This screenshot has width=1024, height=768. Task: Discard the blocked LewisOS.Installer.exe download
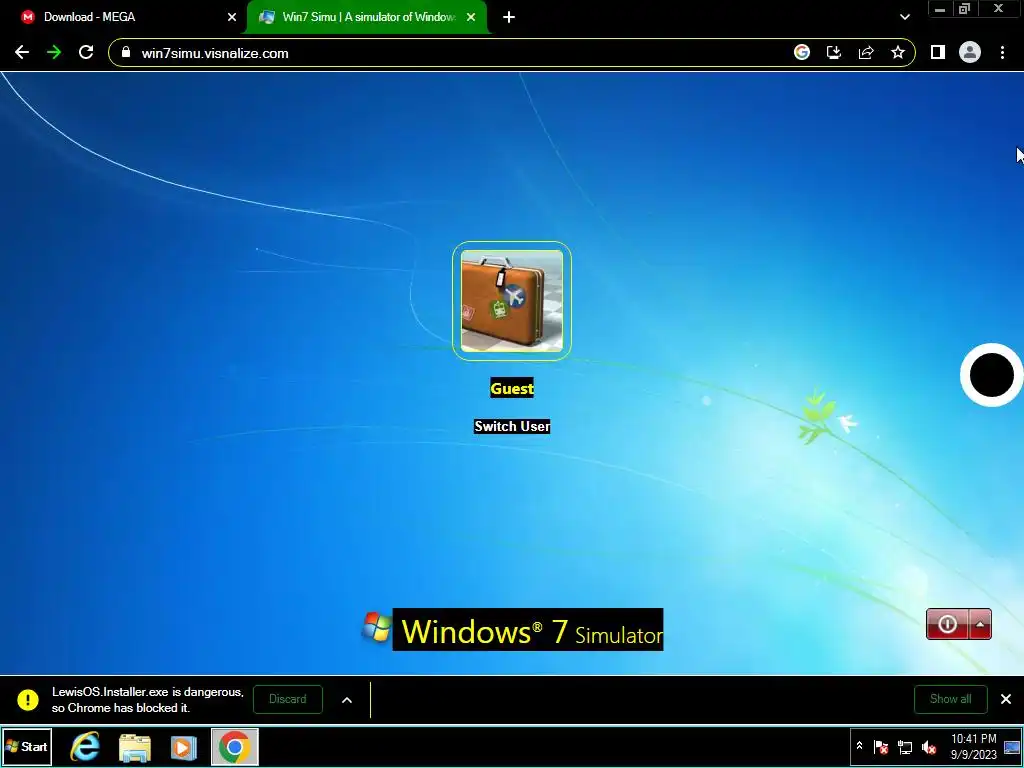(x=287, y=699)
